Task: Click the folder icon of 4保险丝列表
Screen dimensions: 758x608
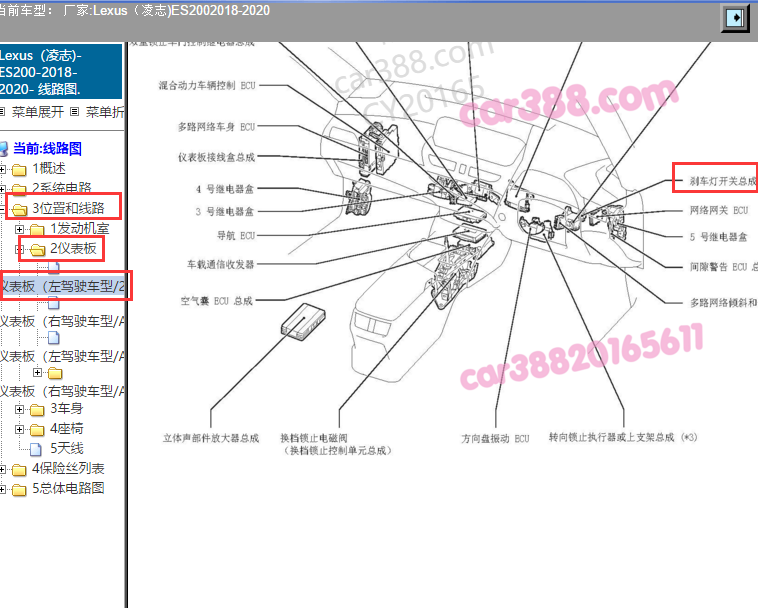Action: [x=19, y=469]
